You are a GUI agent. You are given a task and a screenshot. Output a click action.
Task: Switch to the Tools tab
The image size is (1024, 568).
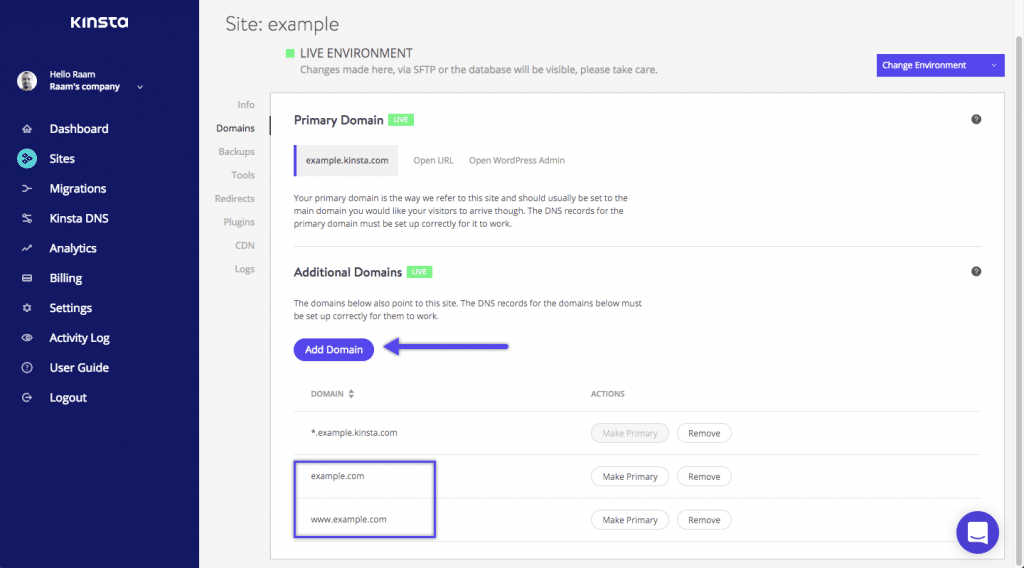click(242, 175)
